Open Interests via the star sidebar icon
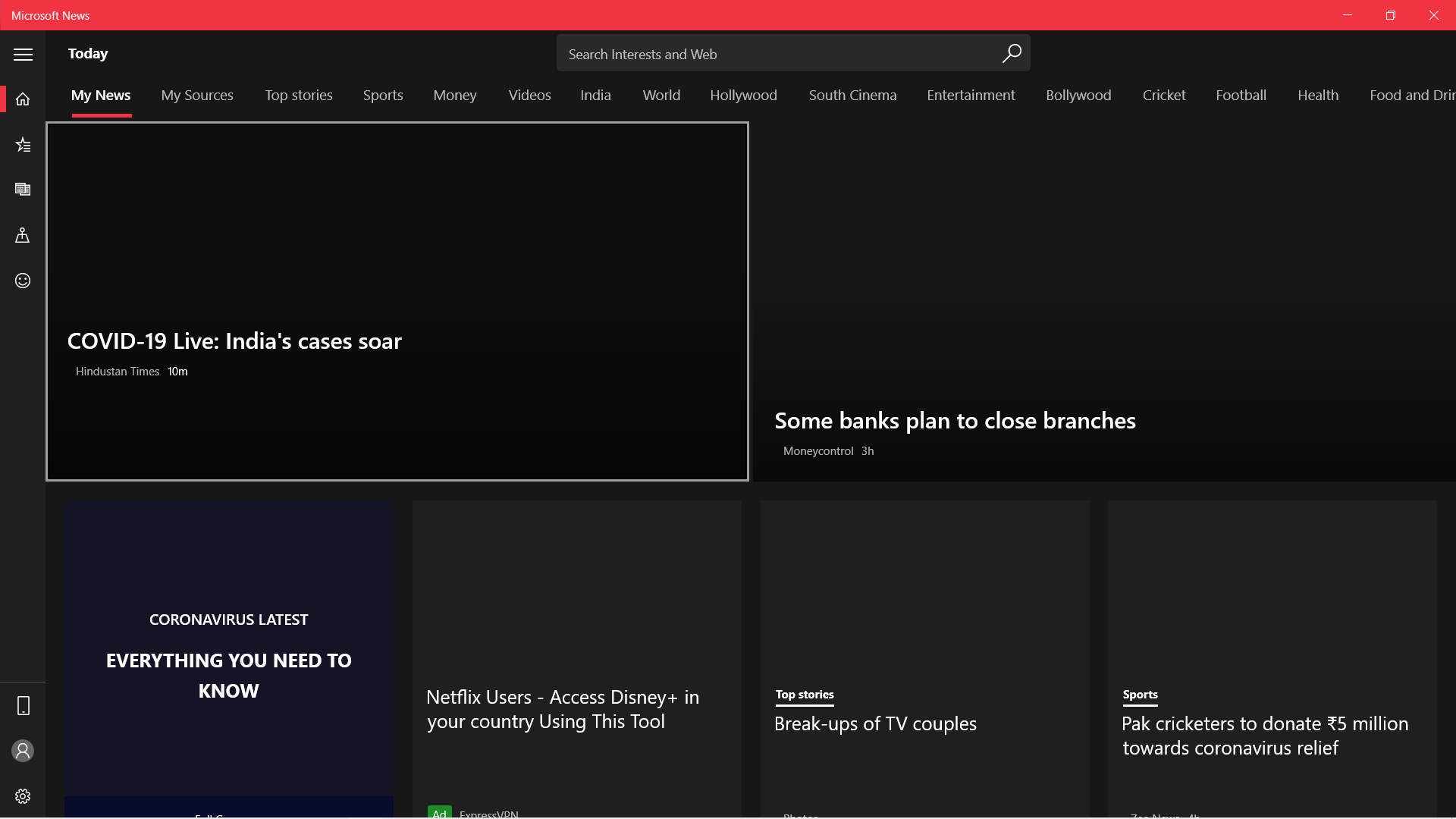The height and width of the screenshot is (819, 1456). (24, 144)
